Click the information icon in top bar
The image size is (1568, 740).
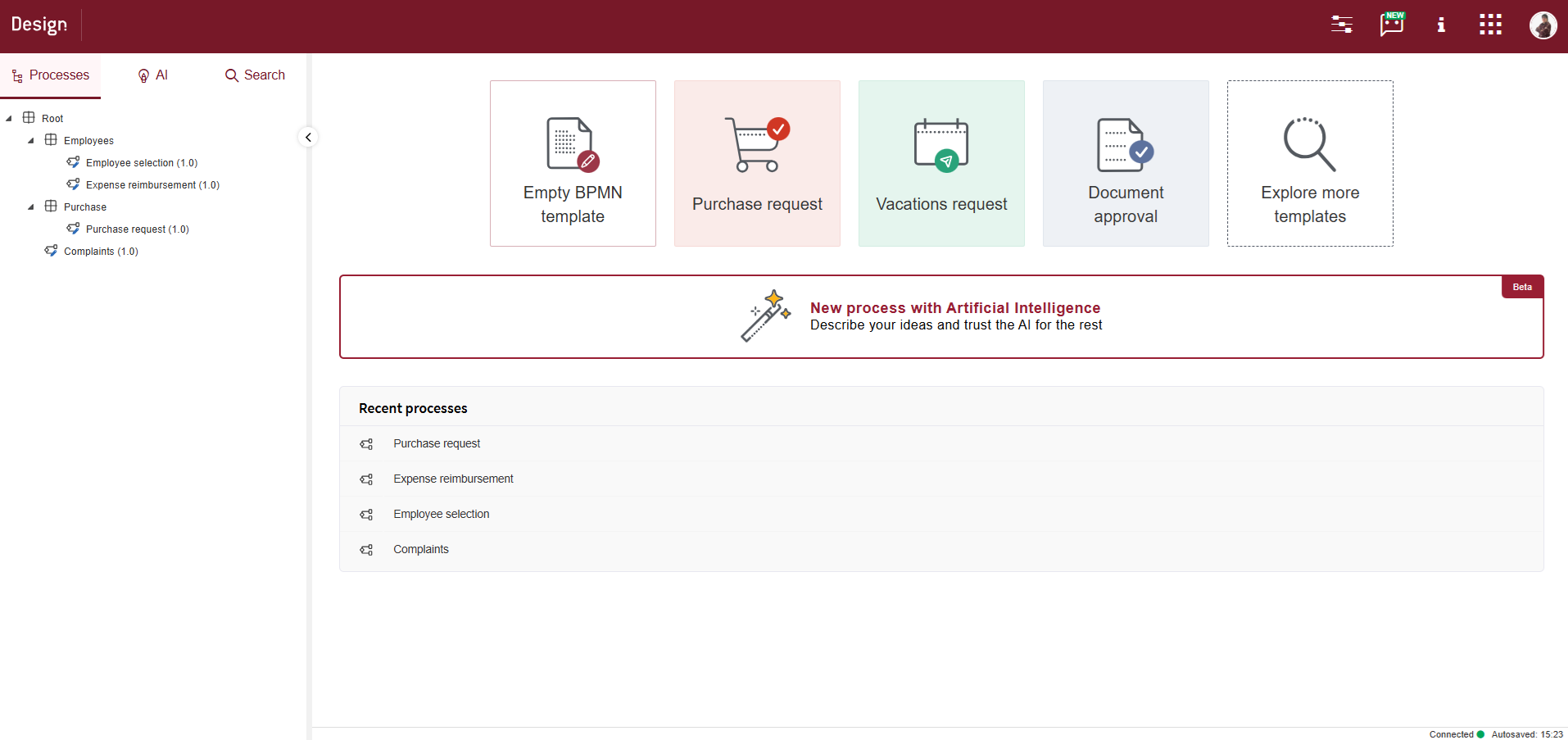pos(1441,25)
